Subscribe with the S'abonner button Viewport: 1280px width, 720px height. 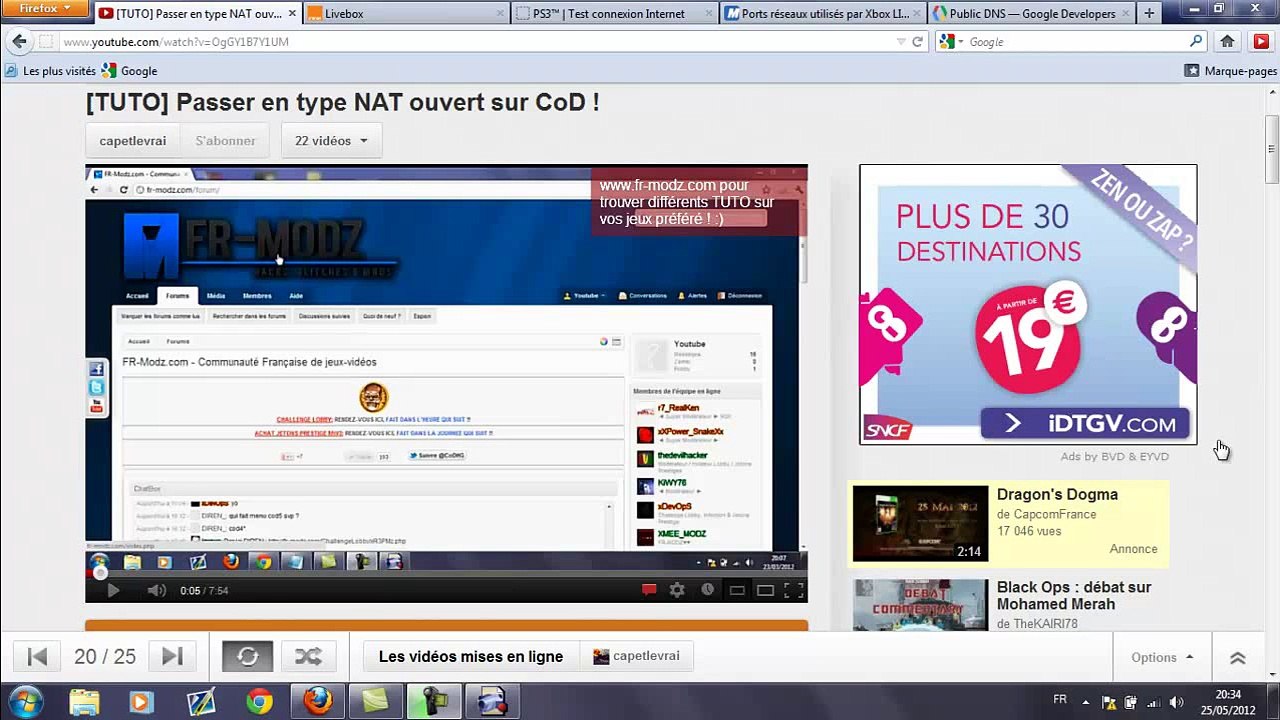point(225,141)
